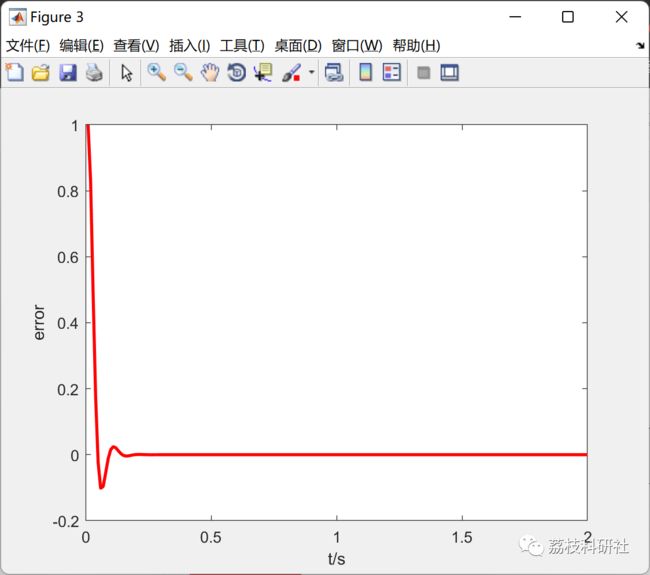This screenshot has width=650, height=575.
Task: Expand the Brush color dropdown arrow
Action: (x=312, y=72)
